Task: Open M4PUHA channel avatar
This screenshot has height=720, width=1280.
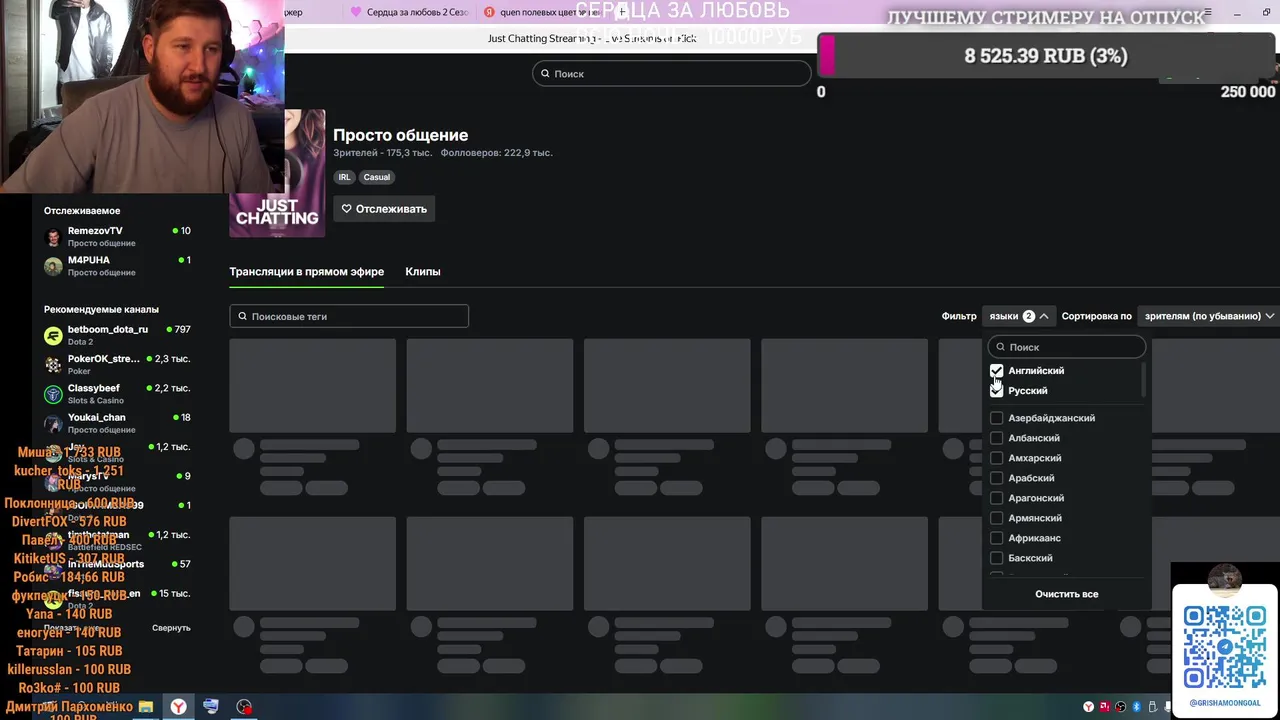Action: coord(53,266)
